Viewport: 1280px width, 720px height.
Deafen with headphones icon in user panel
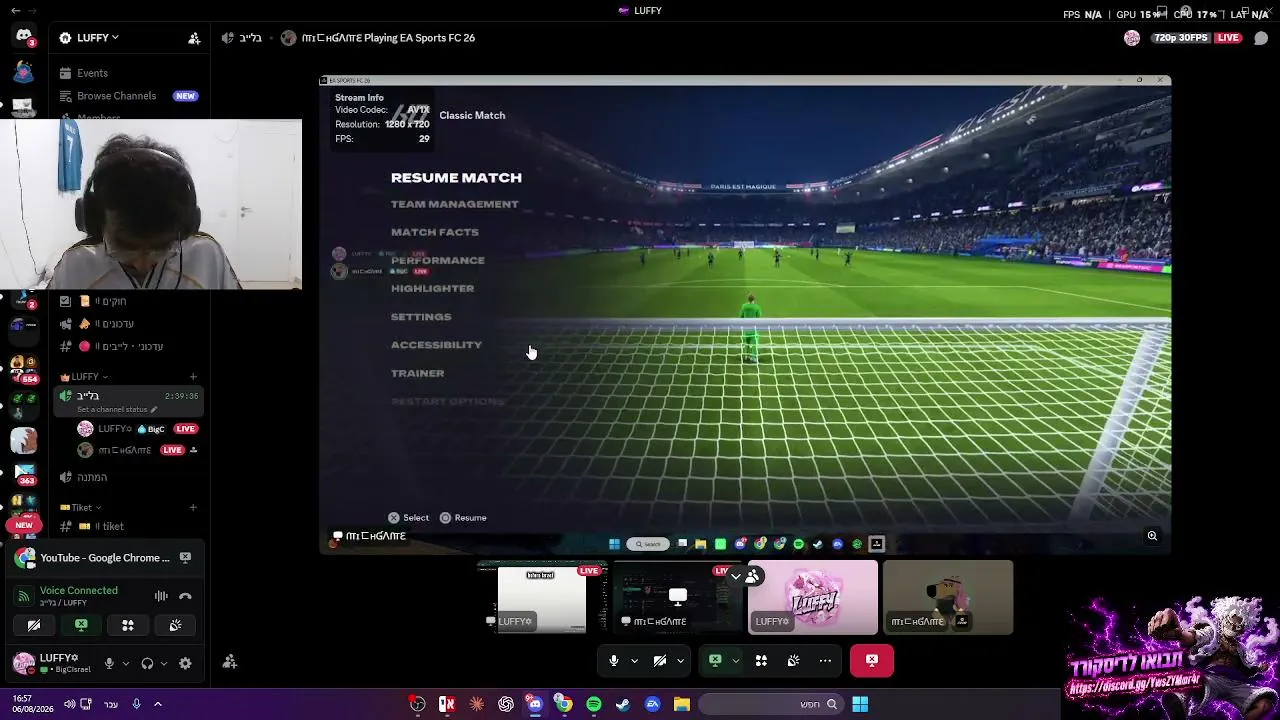point(147,663)
